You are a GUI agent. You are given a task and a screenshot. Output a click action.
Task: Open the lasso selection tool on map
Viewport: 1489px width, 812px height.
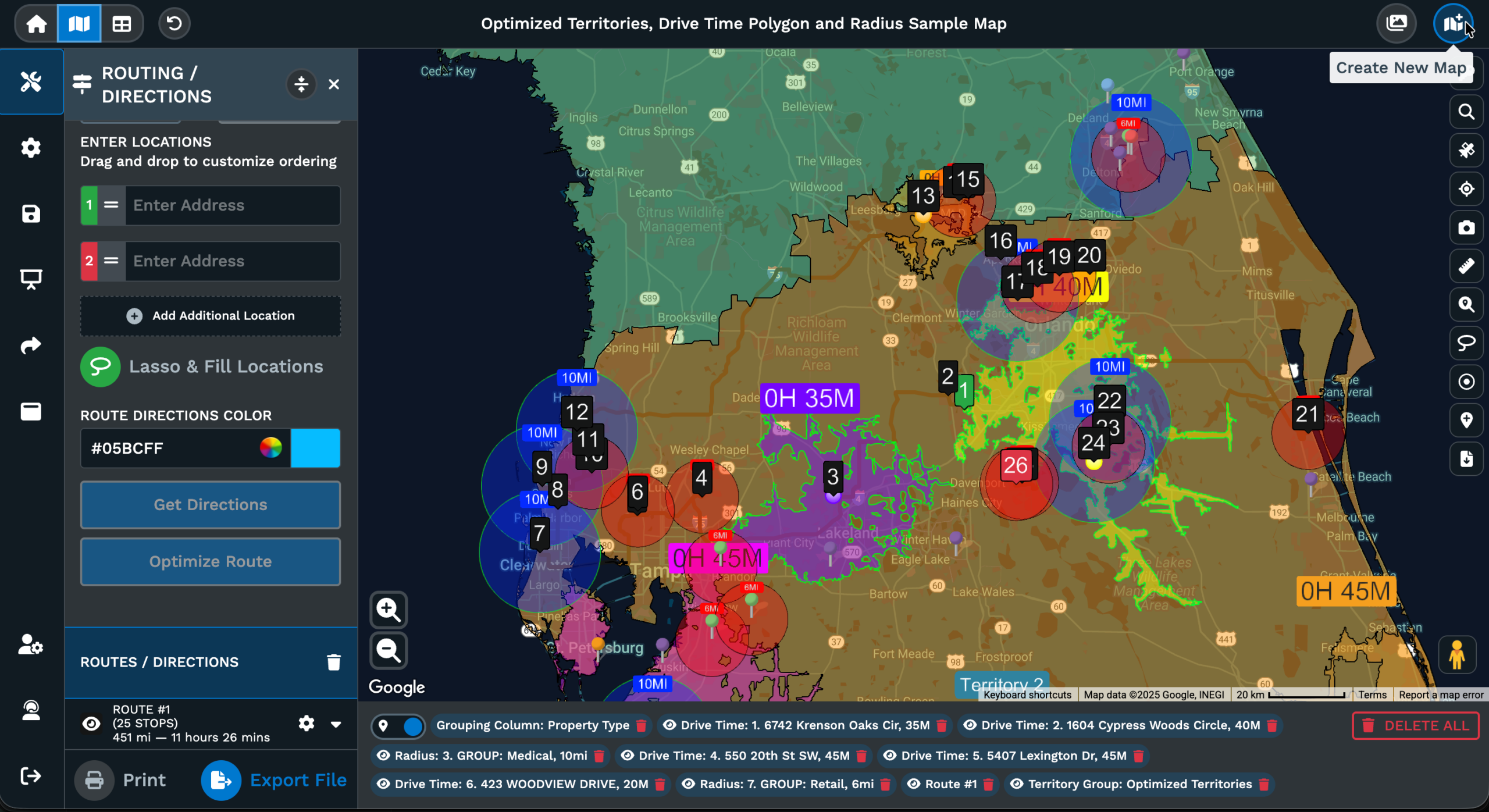(x=1466, y=343)
